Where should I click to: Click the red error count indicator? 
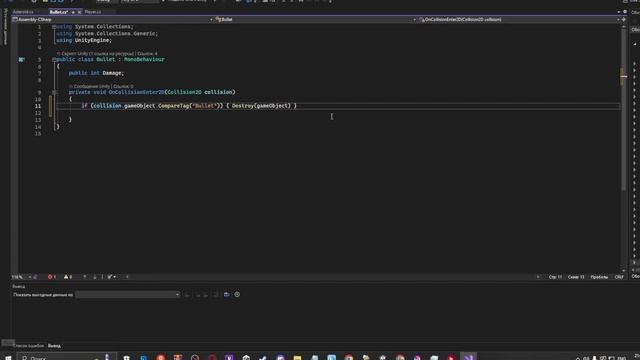tap(52, 277)
